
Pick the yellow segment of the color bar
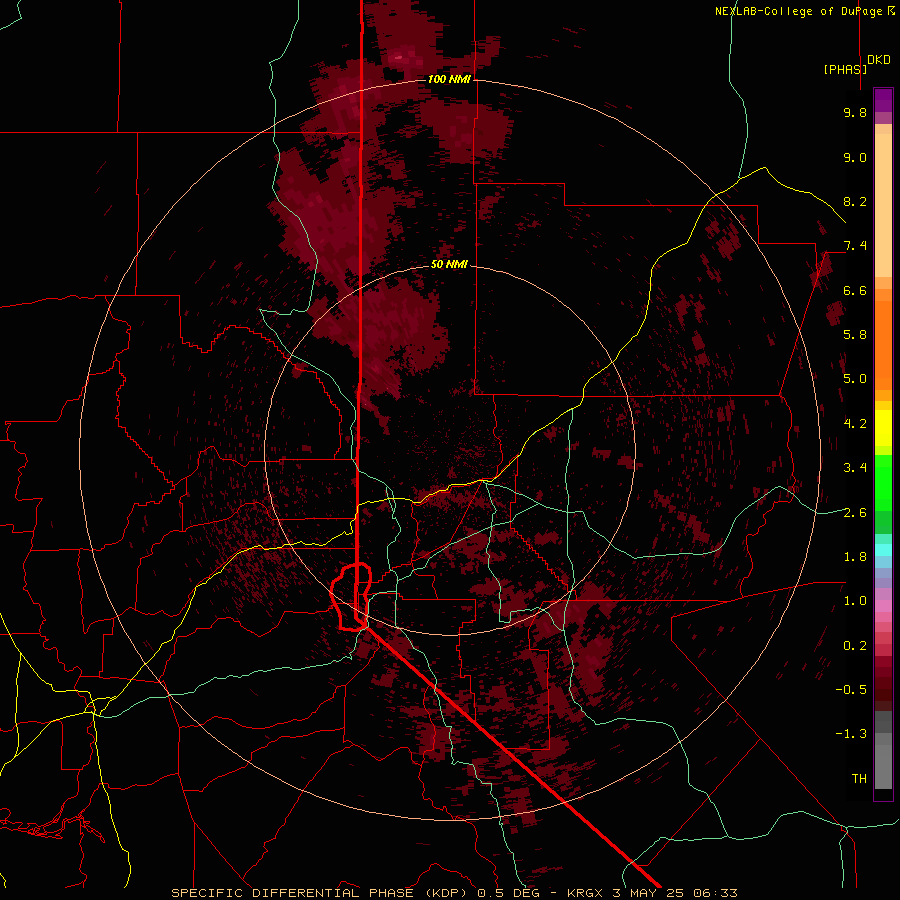point(883,428)
